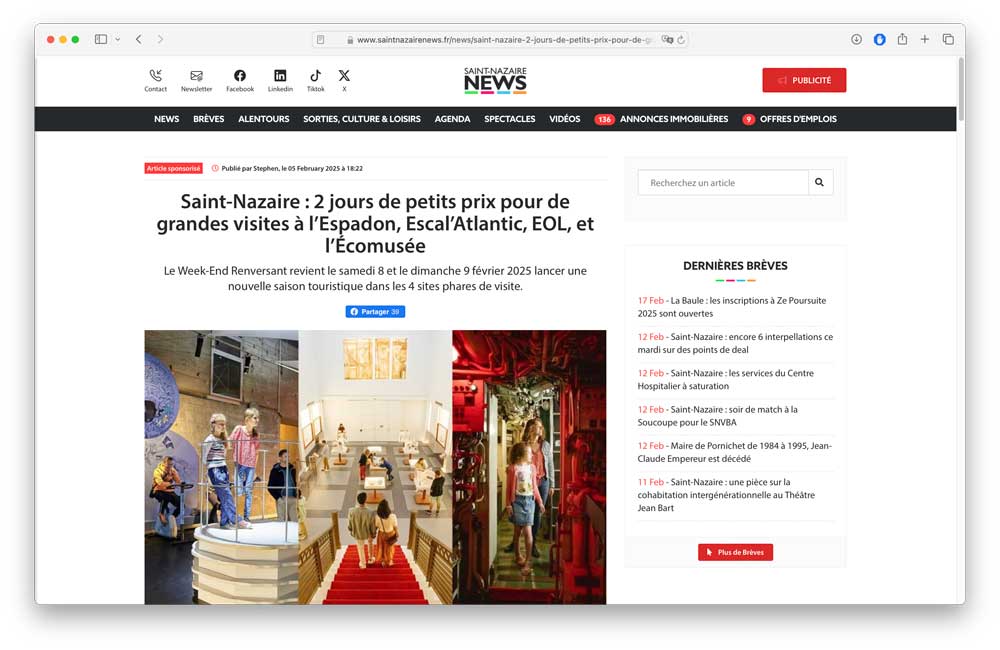
Task: Open the Facebook page icon
Action: tap(240, 77)
